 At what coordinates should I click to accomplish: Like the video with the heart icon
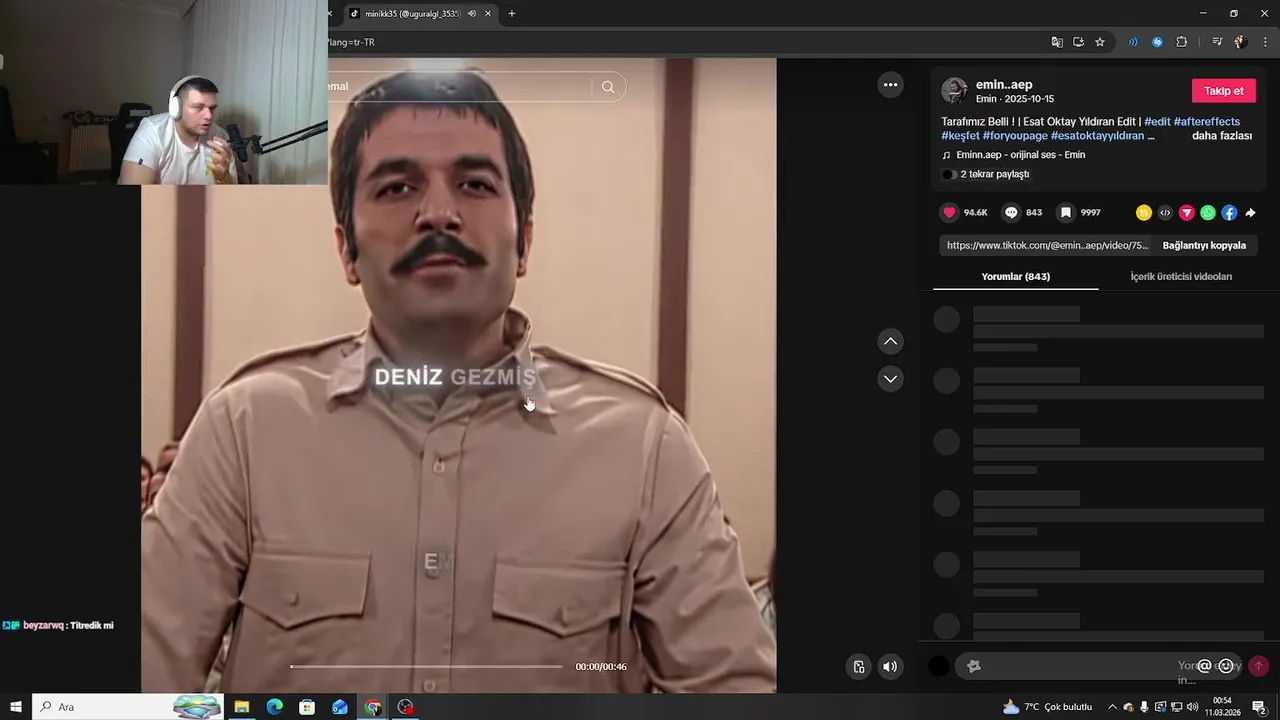click(x=950, y=212)
